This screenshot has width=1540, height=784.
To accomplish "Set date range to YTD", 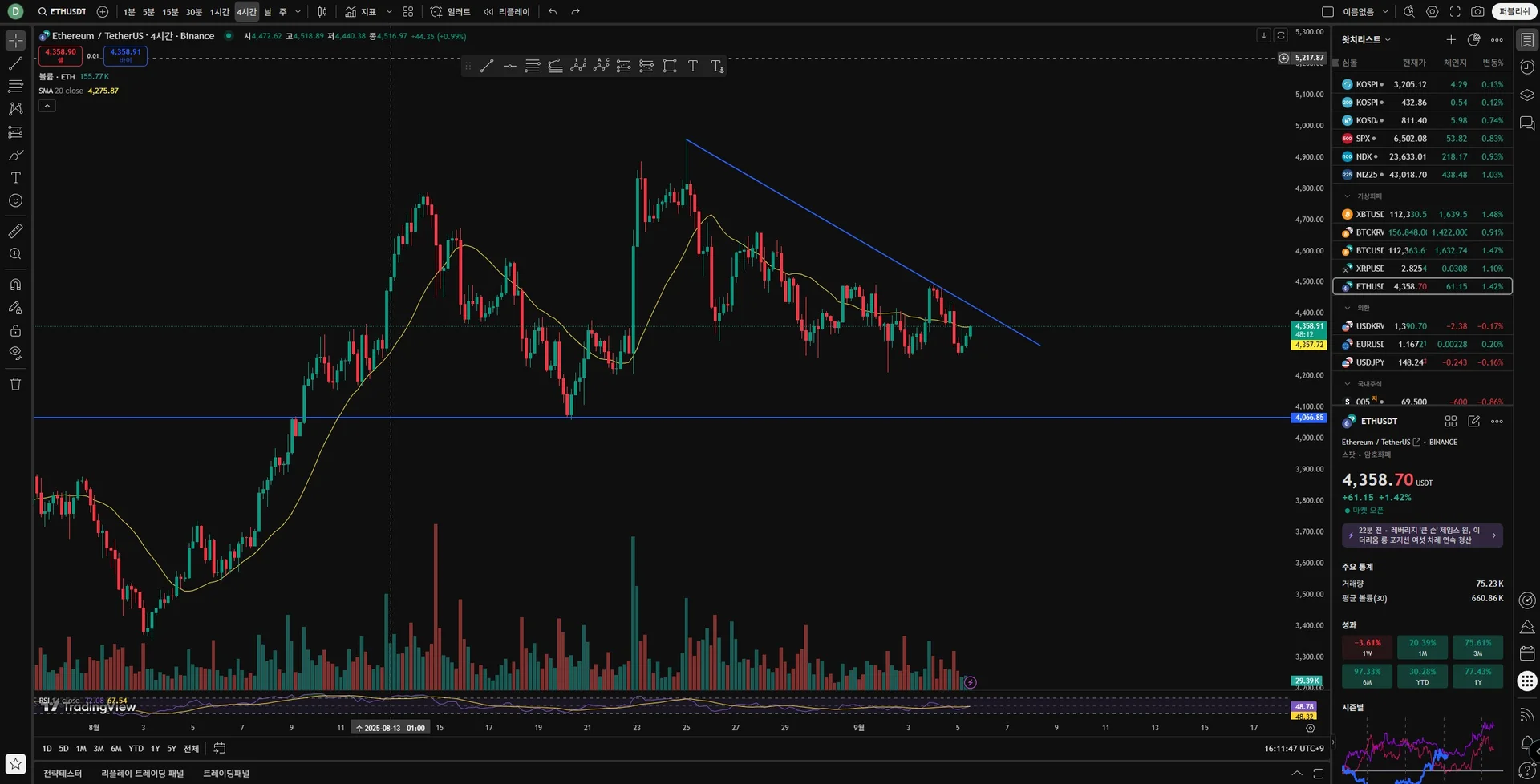I will coord(136,749).
